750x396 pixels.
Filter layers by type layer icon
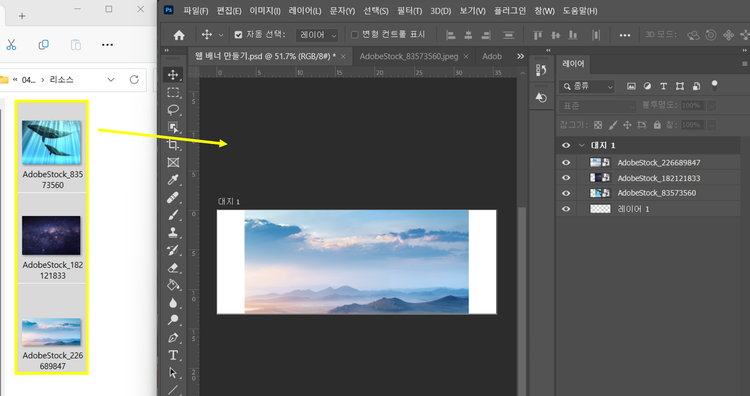coord(663,86)
